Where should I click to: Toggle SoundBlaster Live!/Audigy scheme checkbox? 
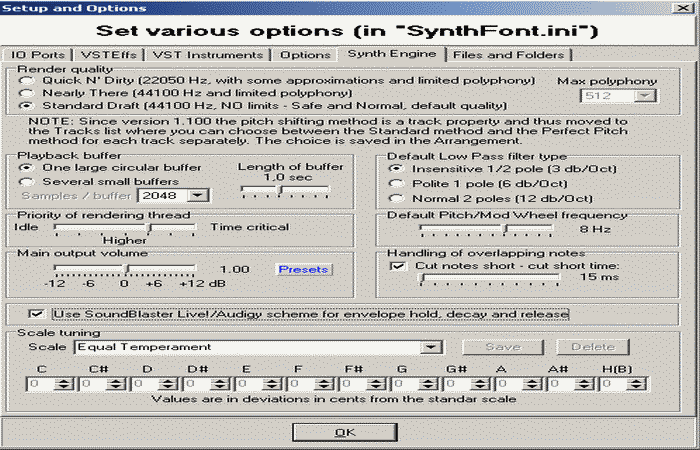37,314
